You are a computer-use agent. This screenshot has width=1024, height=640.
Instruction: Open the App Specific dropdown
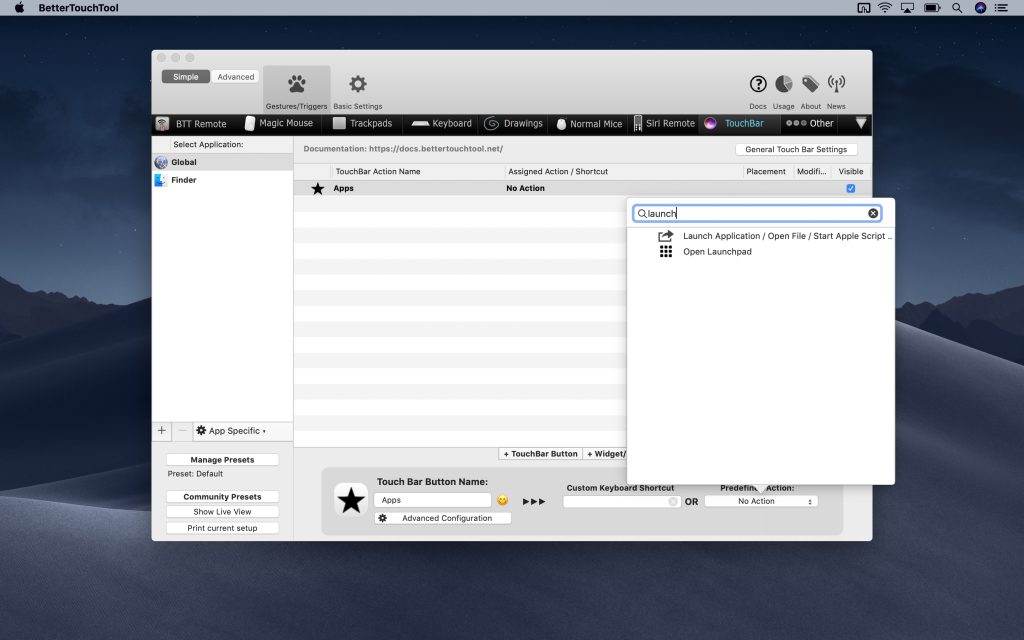231,431
